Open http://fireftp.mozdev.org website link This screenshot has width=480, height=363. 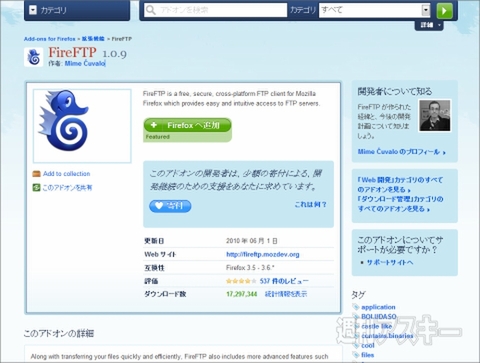click(263, 254)
